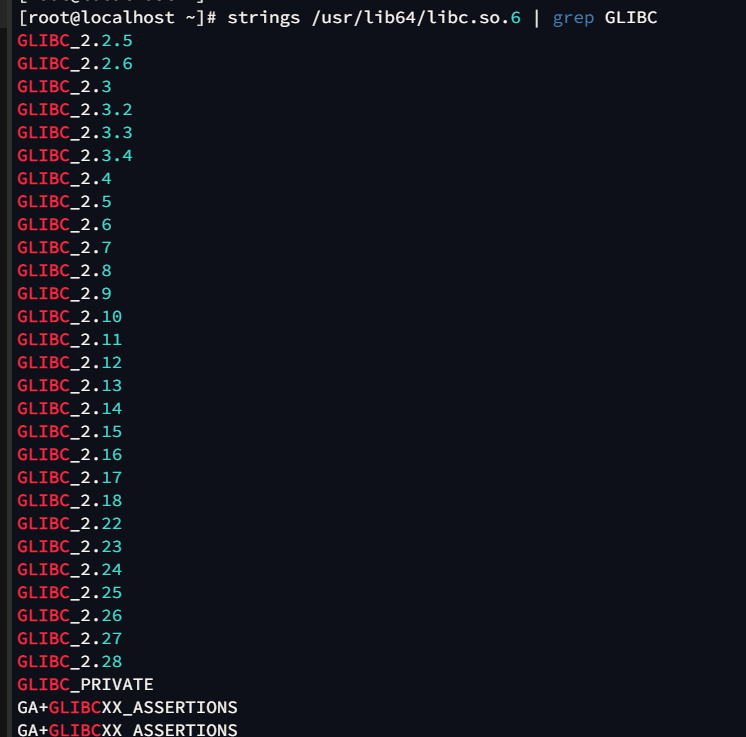Click the GLIBC_2.28 version entry
The image size is (746, 737).
[x=69, y=662]
